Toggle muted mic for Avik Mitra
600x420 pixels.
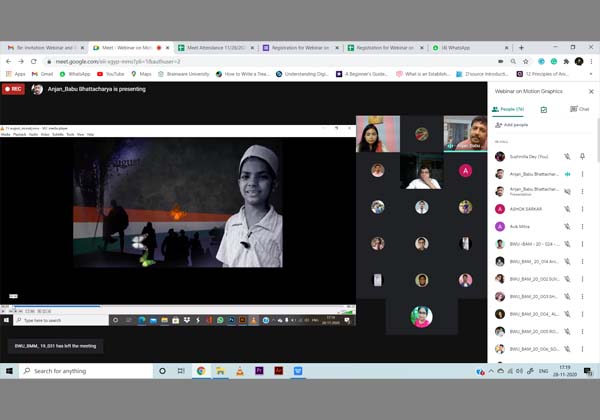click(x=567, y=226)
